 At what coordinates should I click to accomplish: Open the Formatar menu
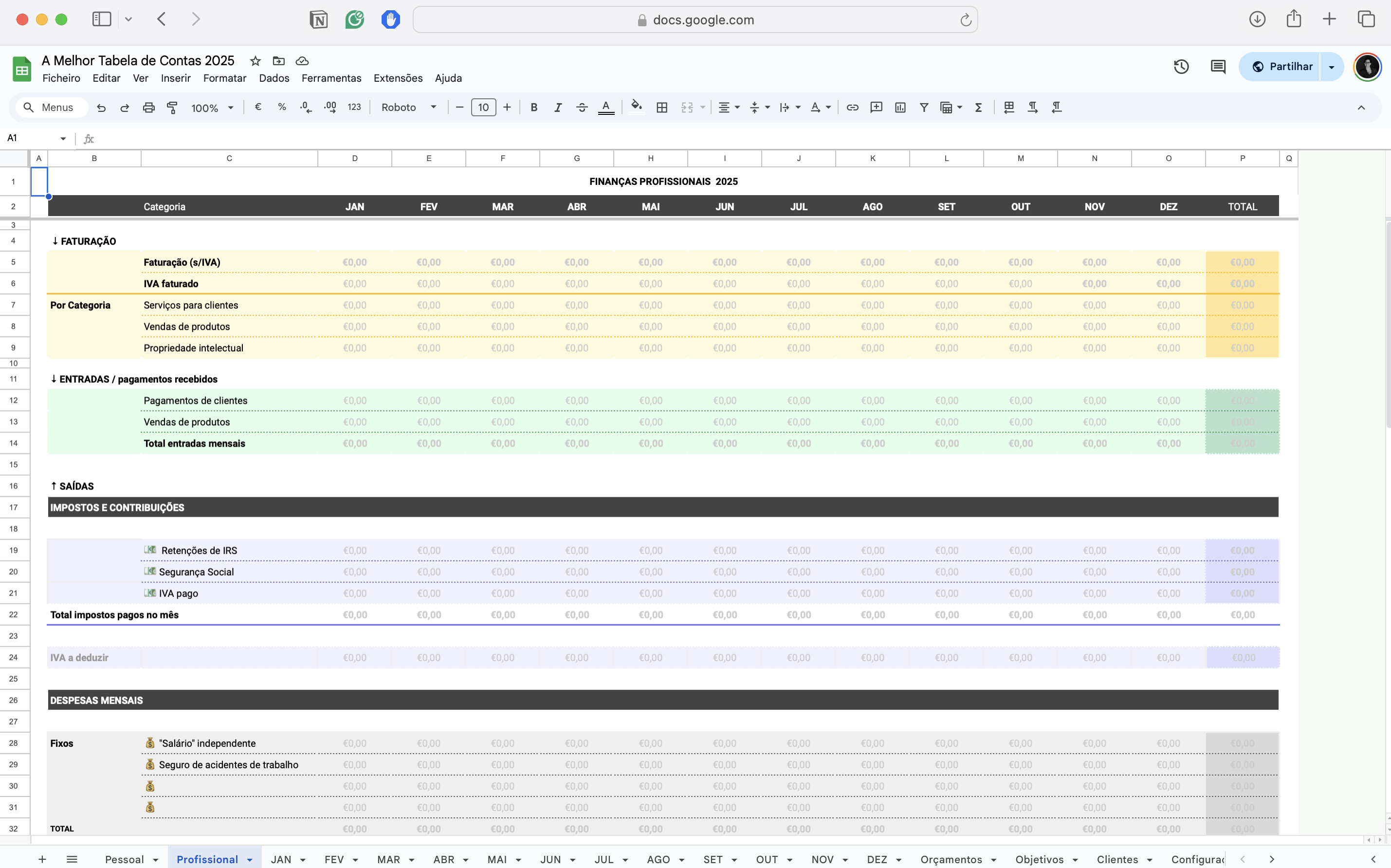tap(224, 78)
